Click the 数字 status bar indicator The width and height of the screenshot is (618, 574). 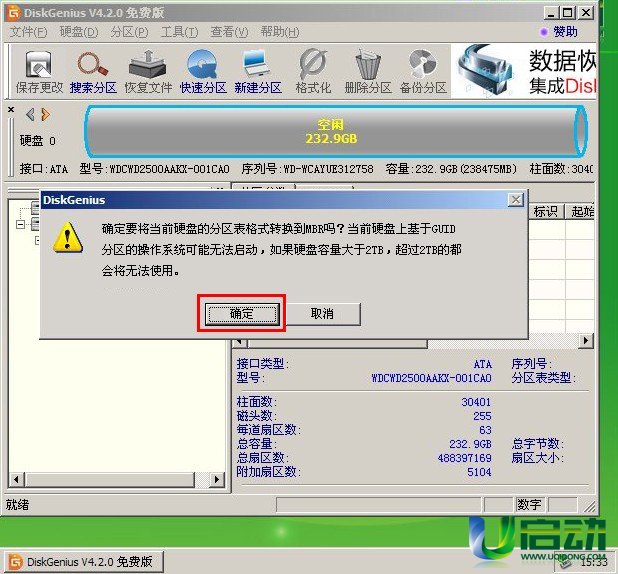(529, 504)
